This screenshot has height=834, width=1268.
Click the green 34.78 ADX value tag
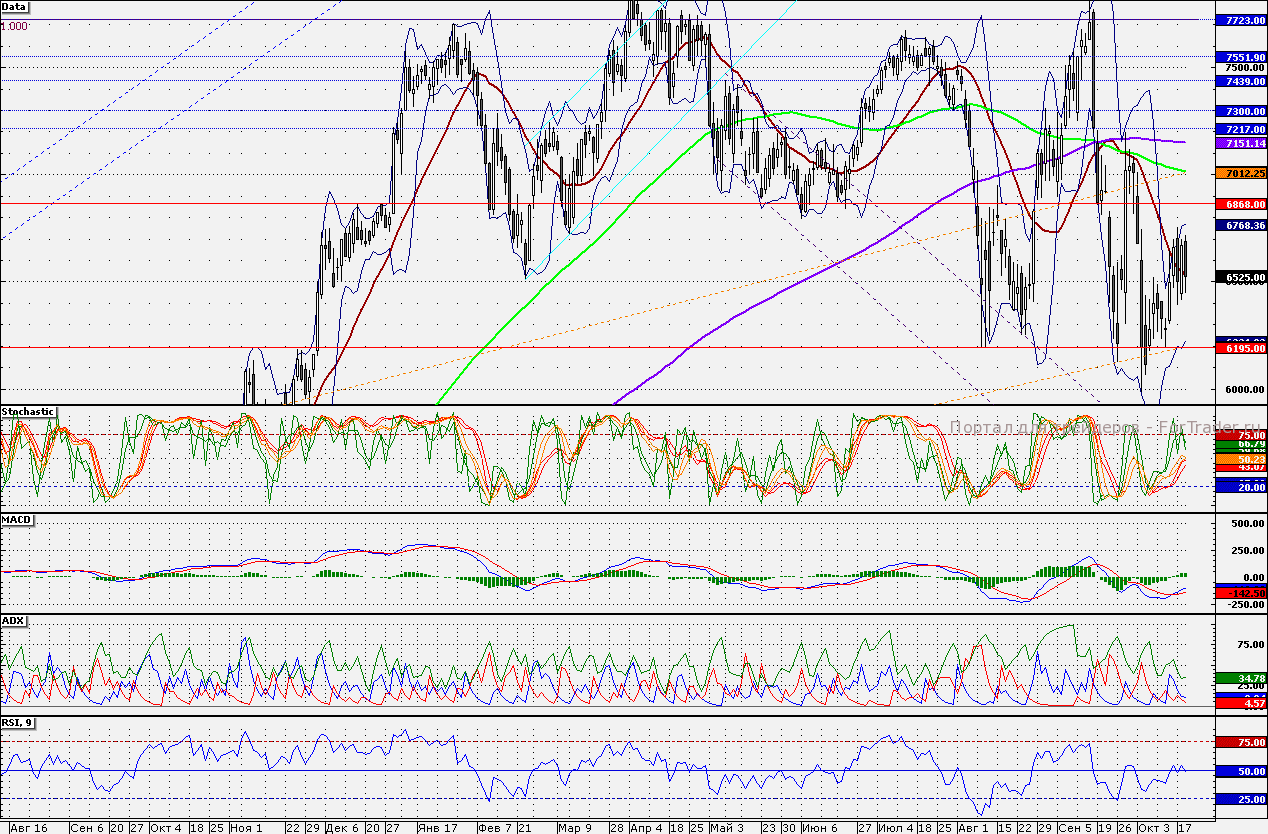coord(1239,678)
